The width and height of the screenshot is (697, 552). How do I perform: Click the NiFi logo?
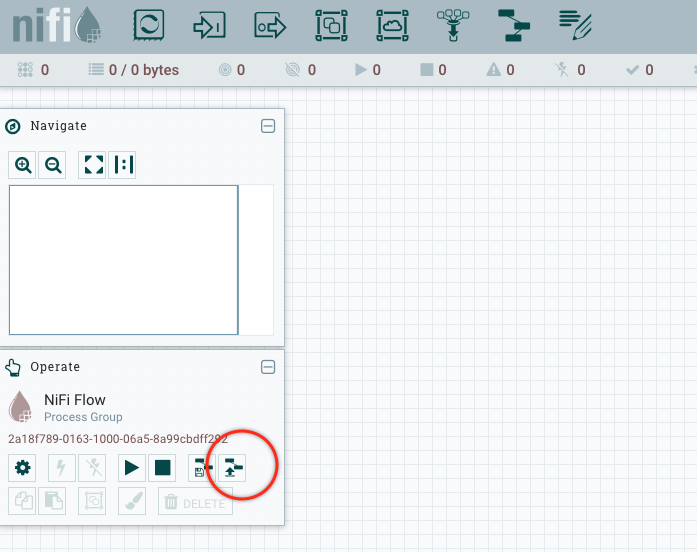pos(56,25)
